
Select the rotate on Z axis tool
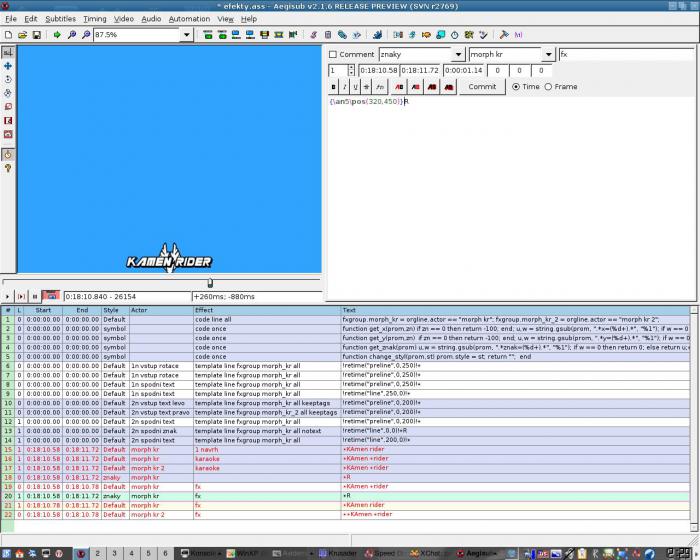pyautogui.click(x=8, y=79)
